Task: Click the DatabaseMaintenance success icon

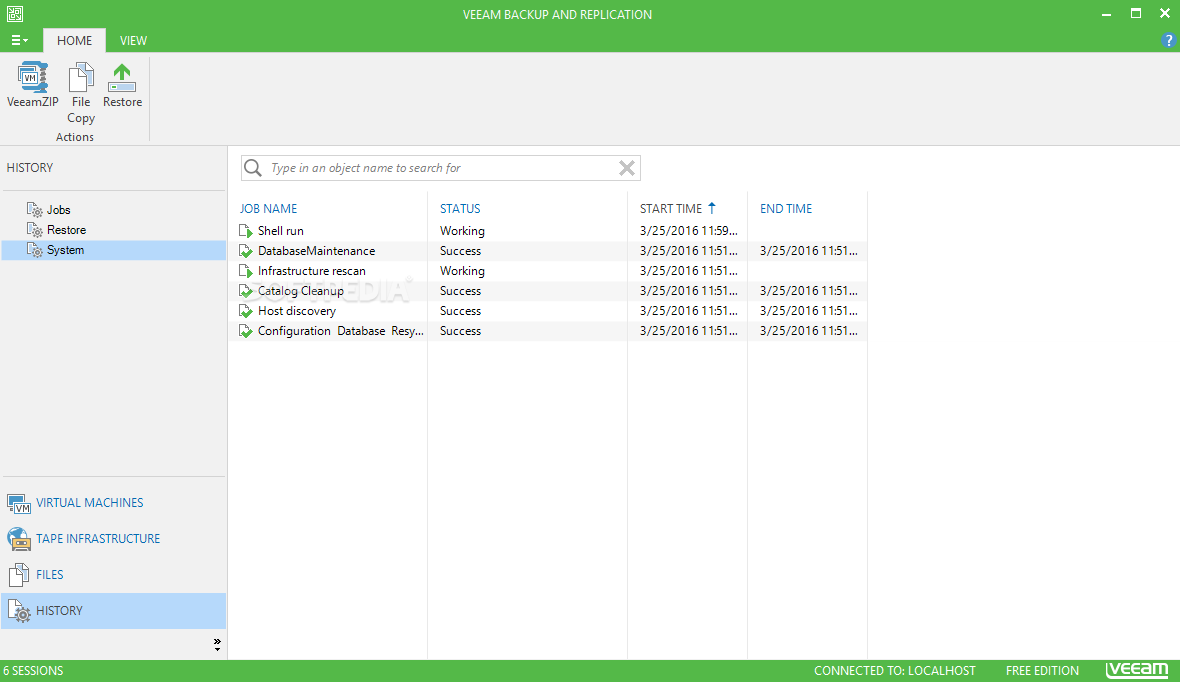Action: [x=246, y=251]
